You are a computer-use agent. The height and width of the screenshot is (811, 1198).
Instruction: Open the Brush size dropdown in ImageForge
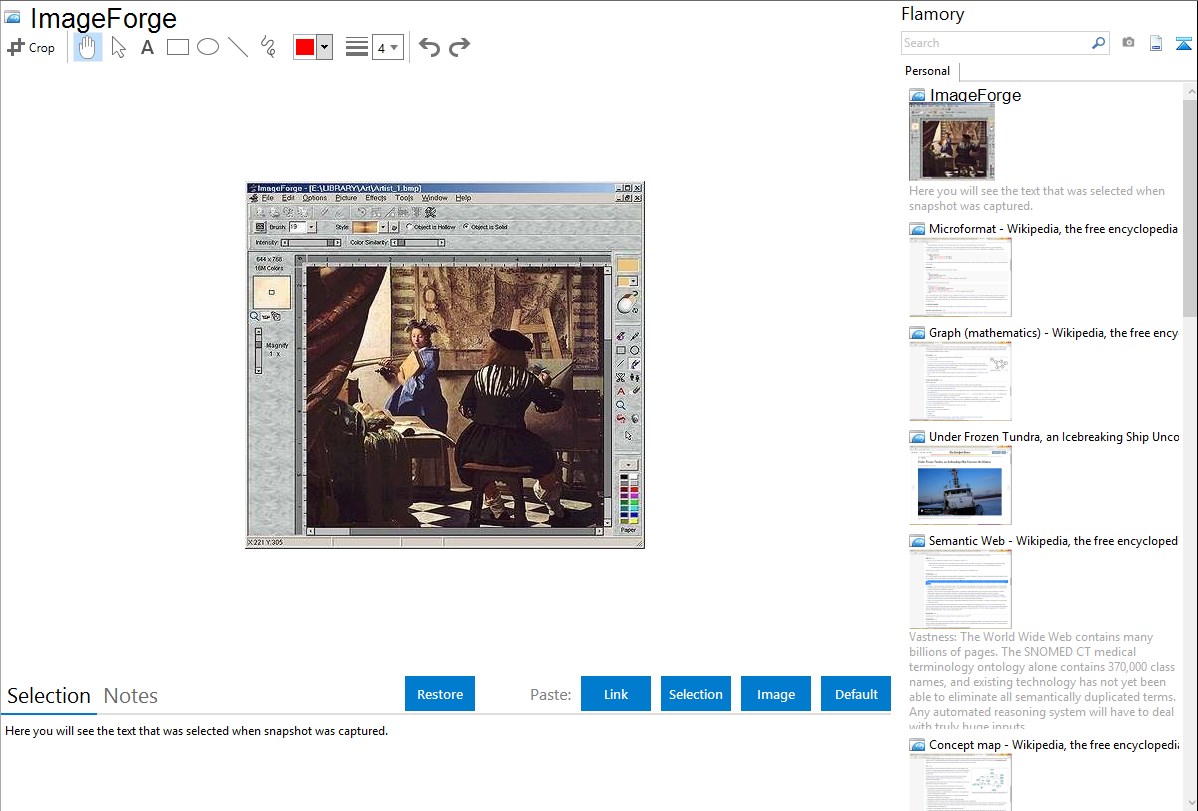click(x=312, y=227)
